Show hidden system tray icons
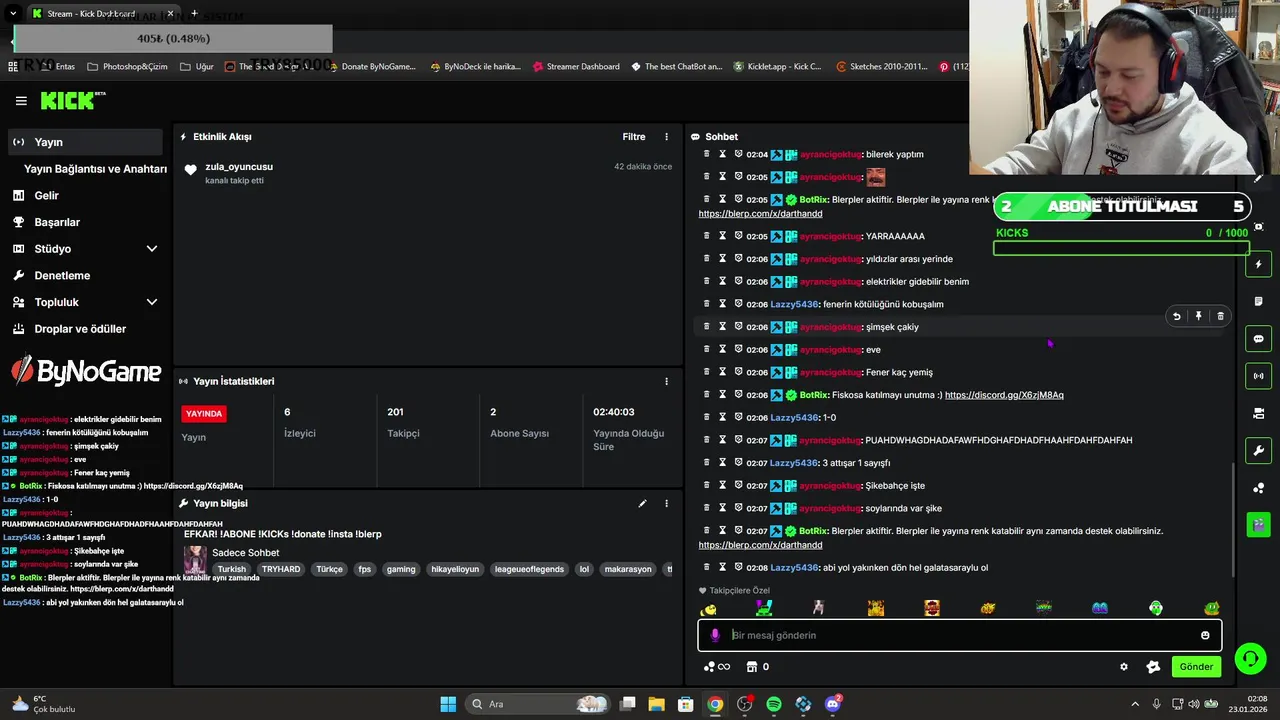This screenshot has height=720, width=1280. pos(1134,704)
